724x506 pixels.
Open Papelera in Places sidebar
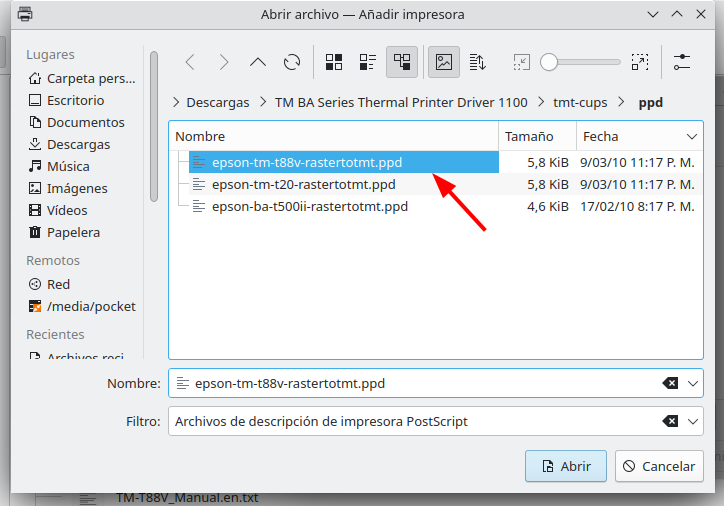coord(64,232)
